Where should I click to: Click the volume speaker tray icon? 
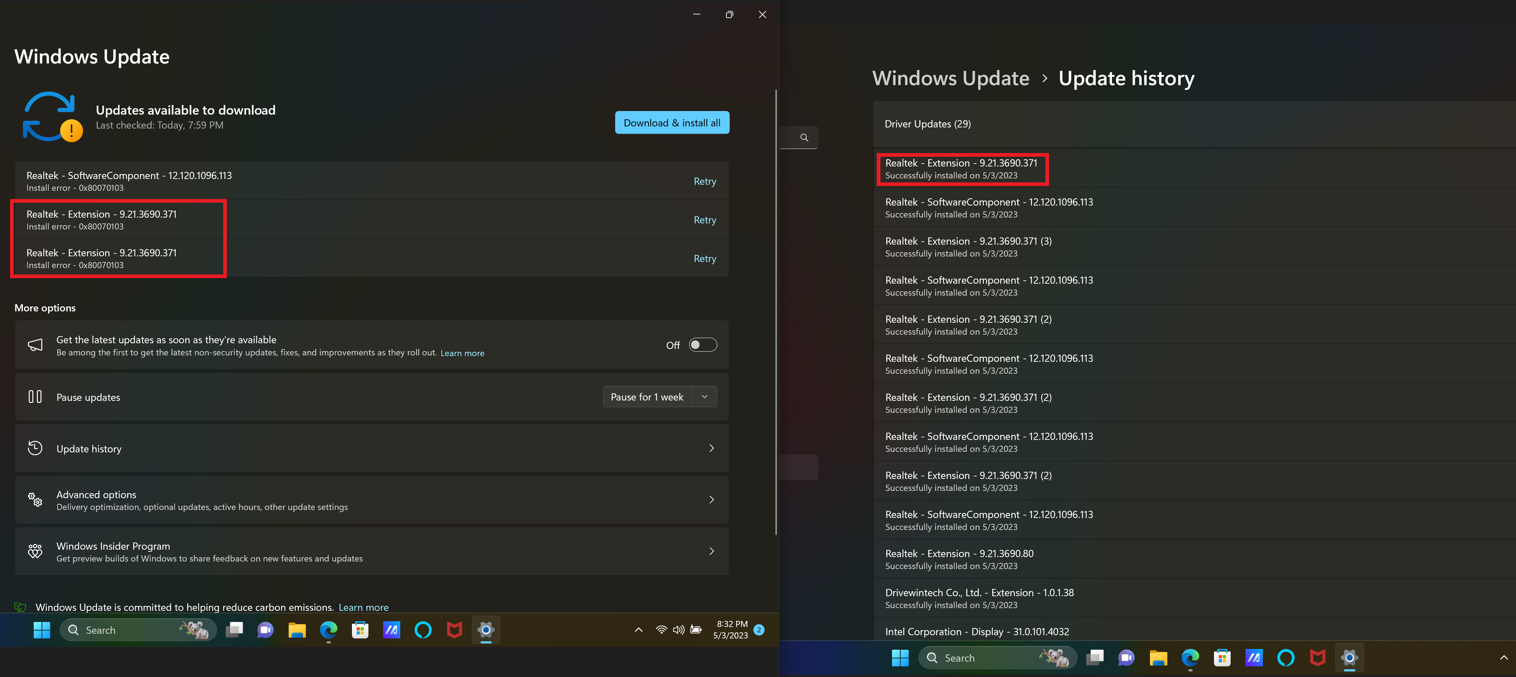(x=679, y=630)
